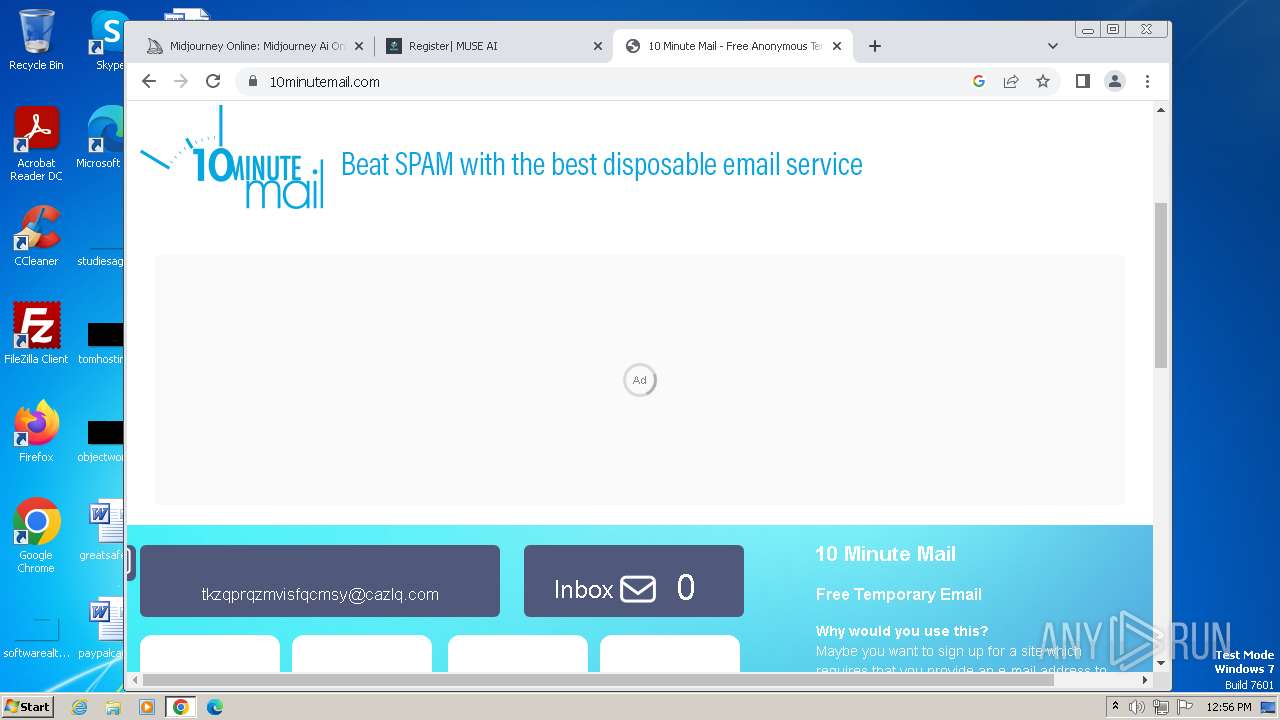This screenshot has height=720, width=1280.
Task: Click the page scrollbar up arrow
Action: pos(1161,110)
